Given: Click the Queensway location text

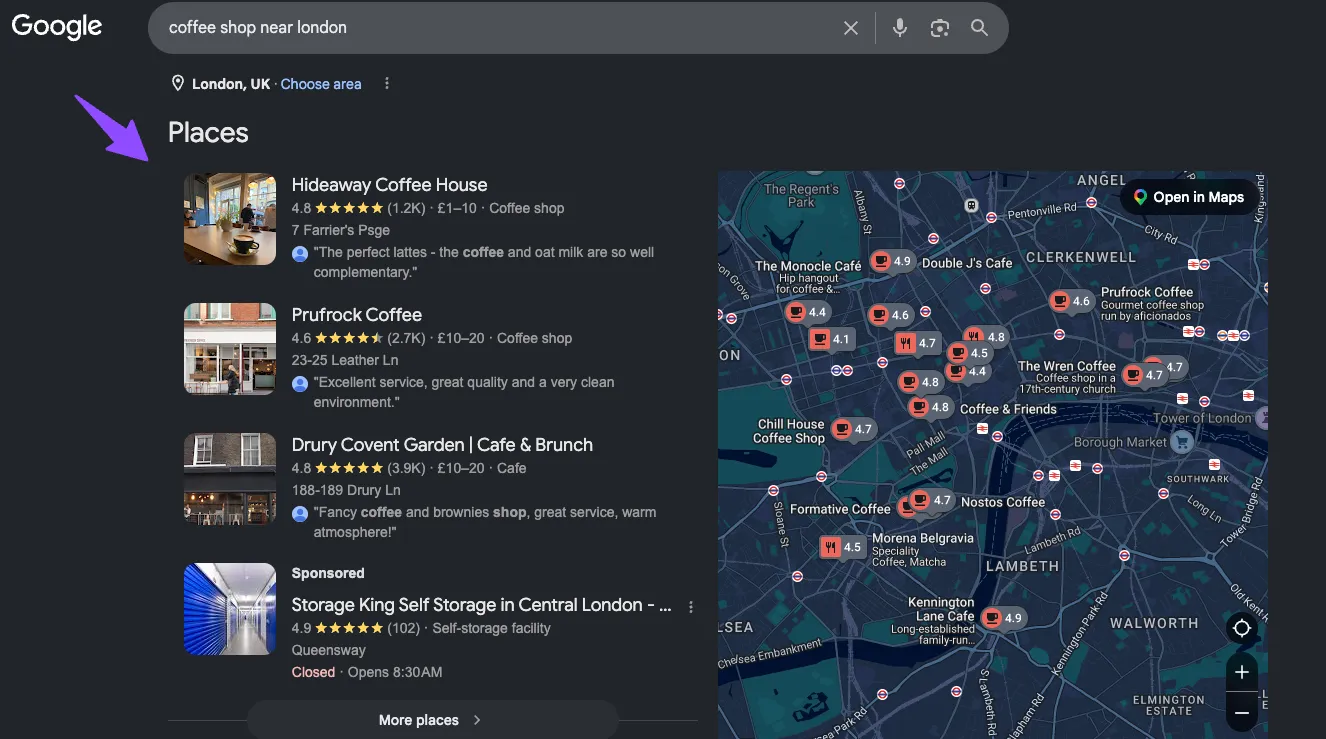Looking at the screenshot, I should point(329,650).
